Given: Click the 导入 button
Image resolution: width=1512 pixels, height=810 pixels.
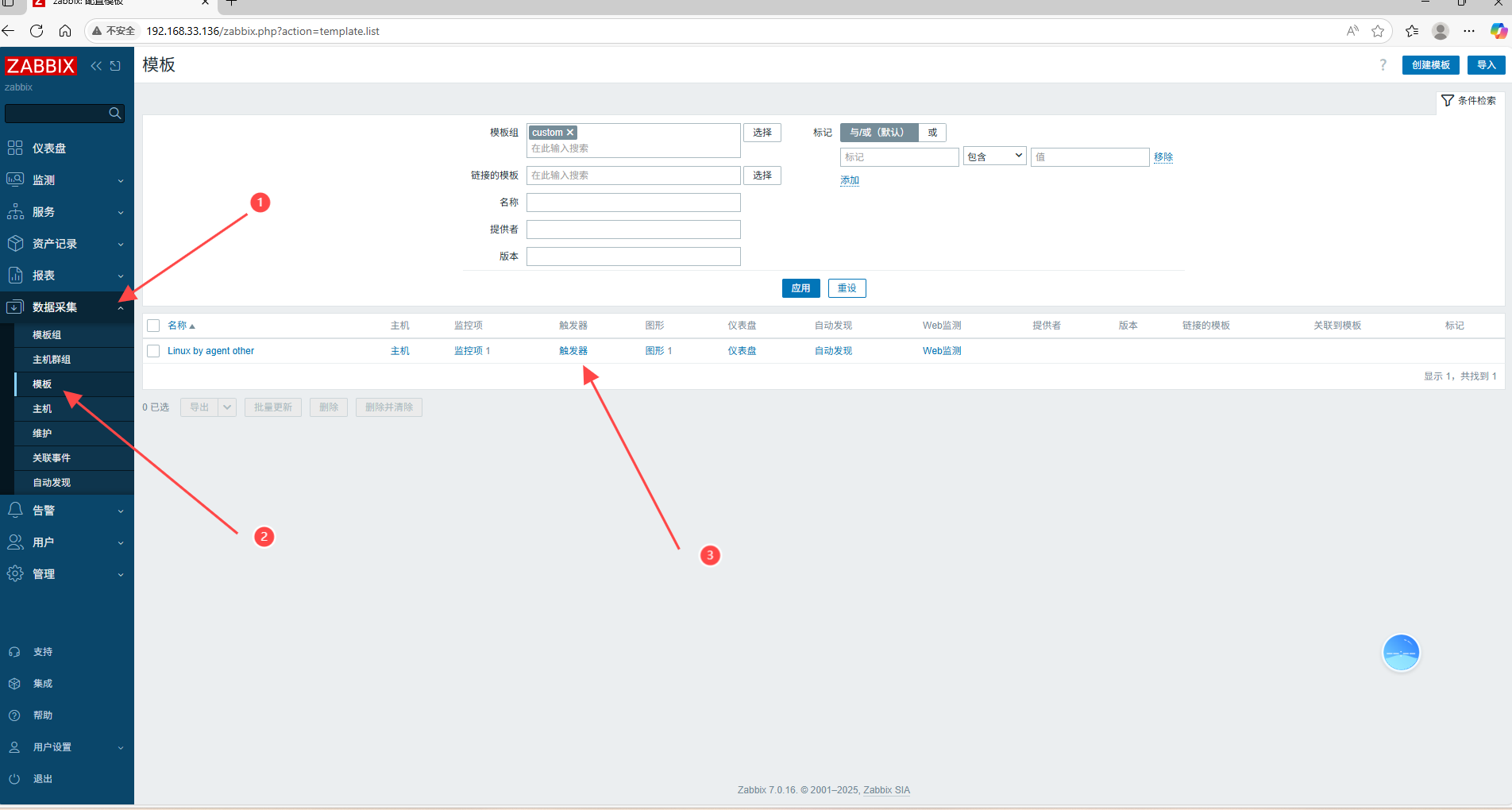Looking at the screenshot, I should pyautogui.click(x=1486, y=65).
